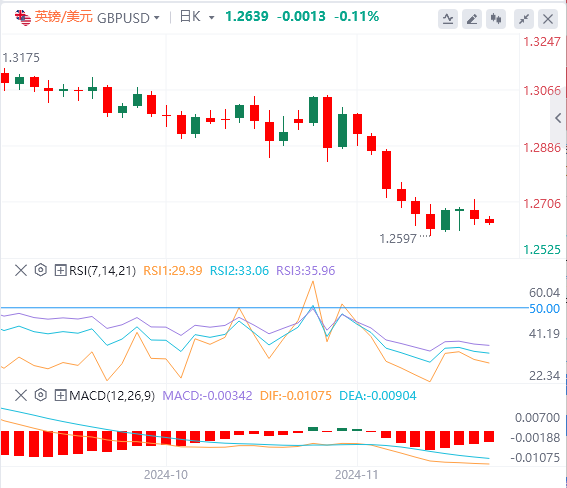This screenshot has height=488, width=567.
Task: Click the percent change -0.11%
Action: (x=357, y=17)
